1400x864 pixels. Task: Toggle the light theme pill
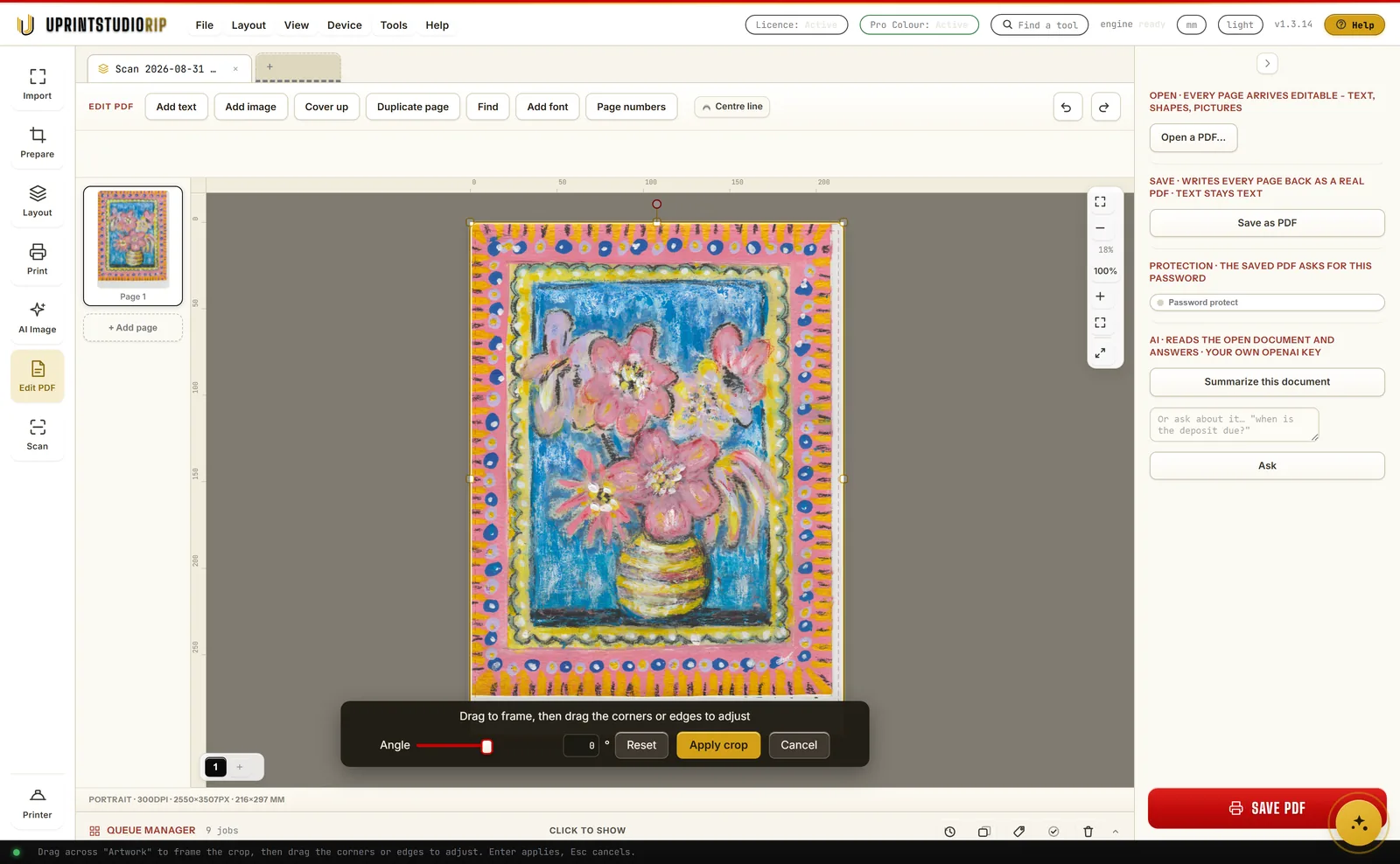coord(1240,25)
